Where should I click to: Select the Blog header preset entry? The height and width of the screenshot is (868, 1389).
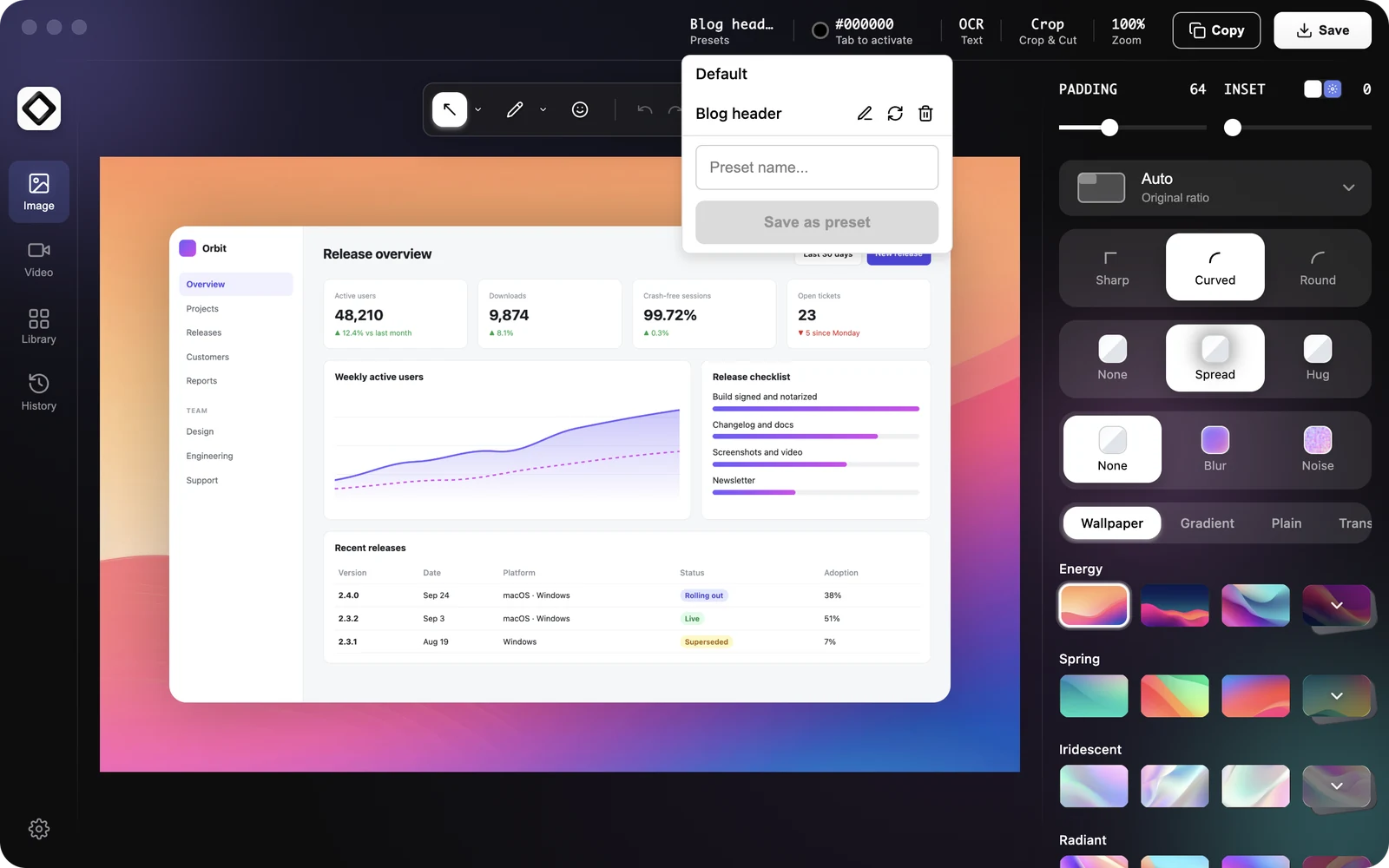pos(739,114)
